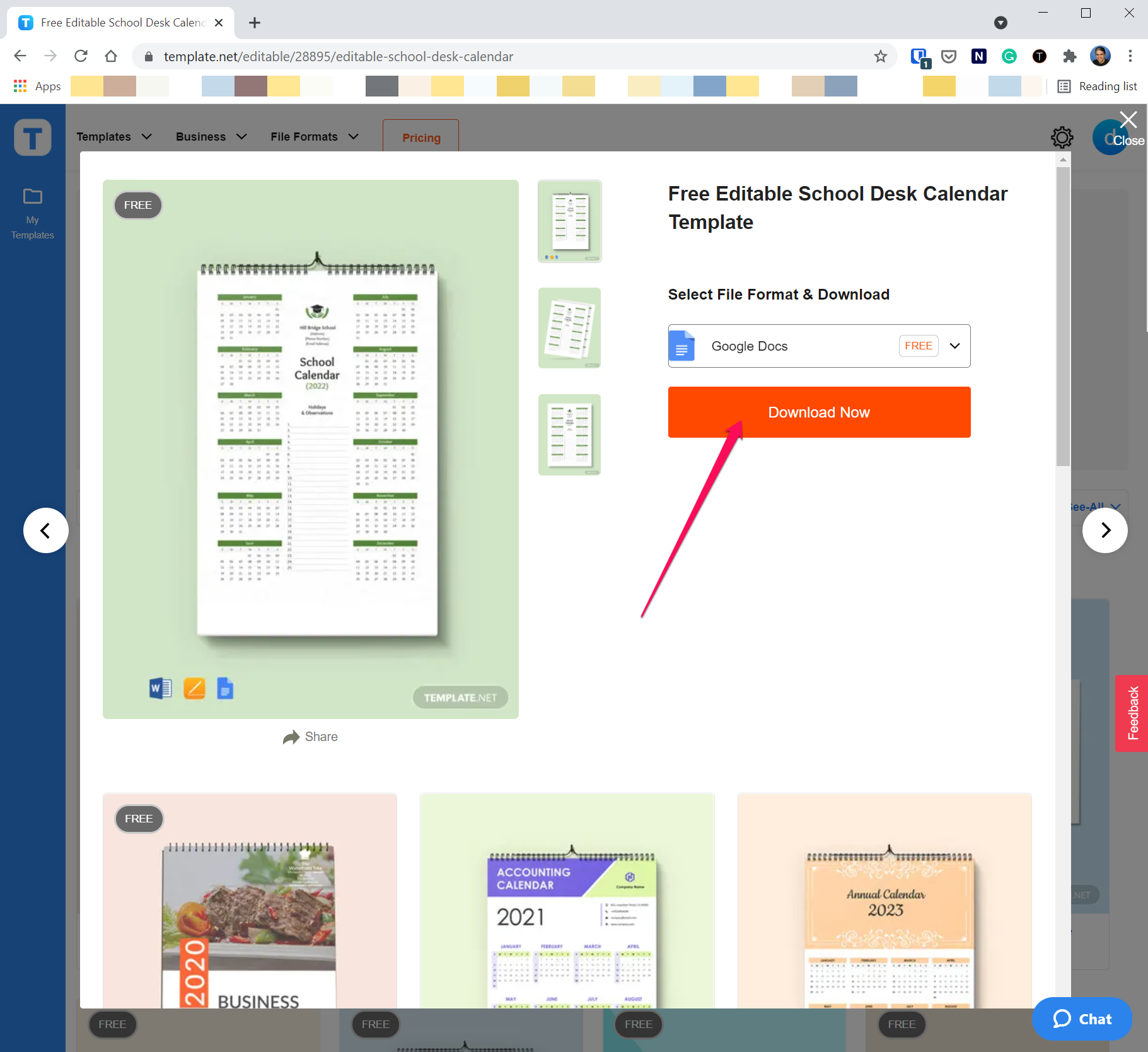Click the Apple Pages format icon on preview
The image size is (1148, 1052).
point(194,688)
